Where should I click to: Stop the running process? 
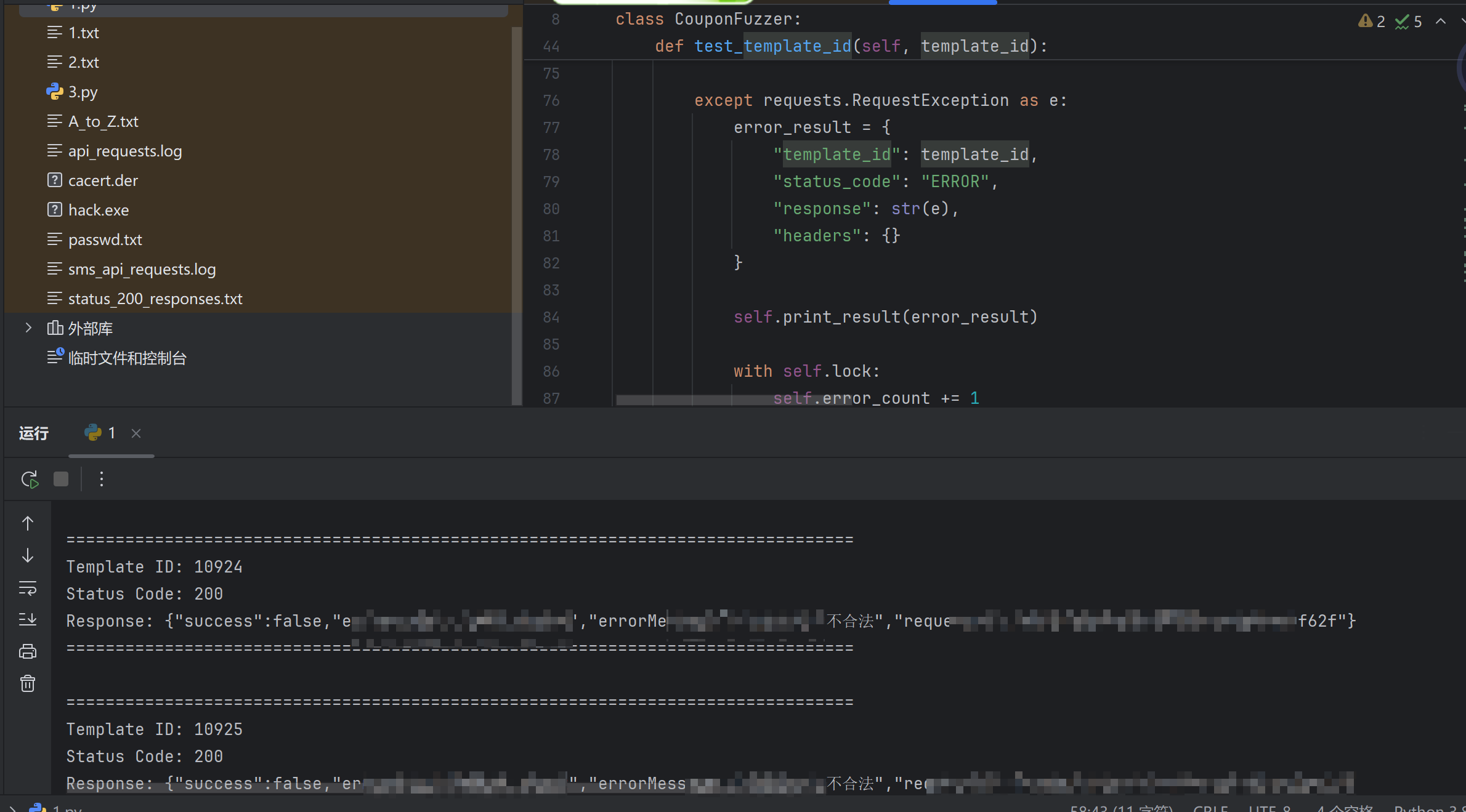pyautogui.click(x=61, y=479)
